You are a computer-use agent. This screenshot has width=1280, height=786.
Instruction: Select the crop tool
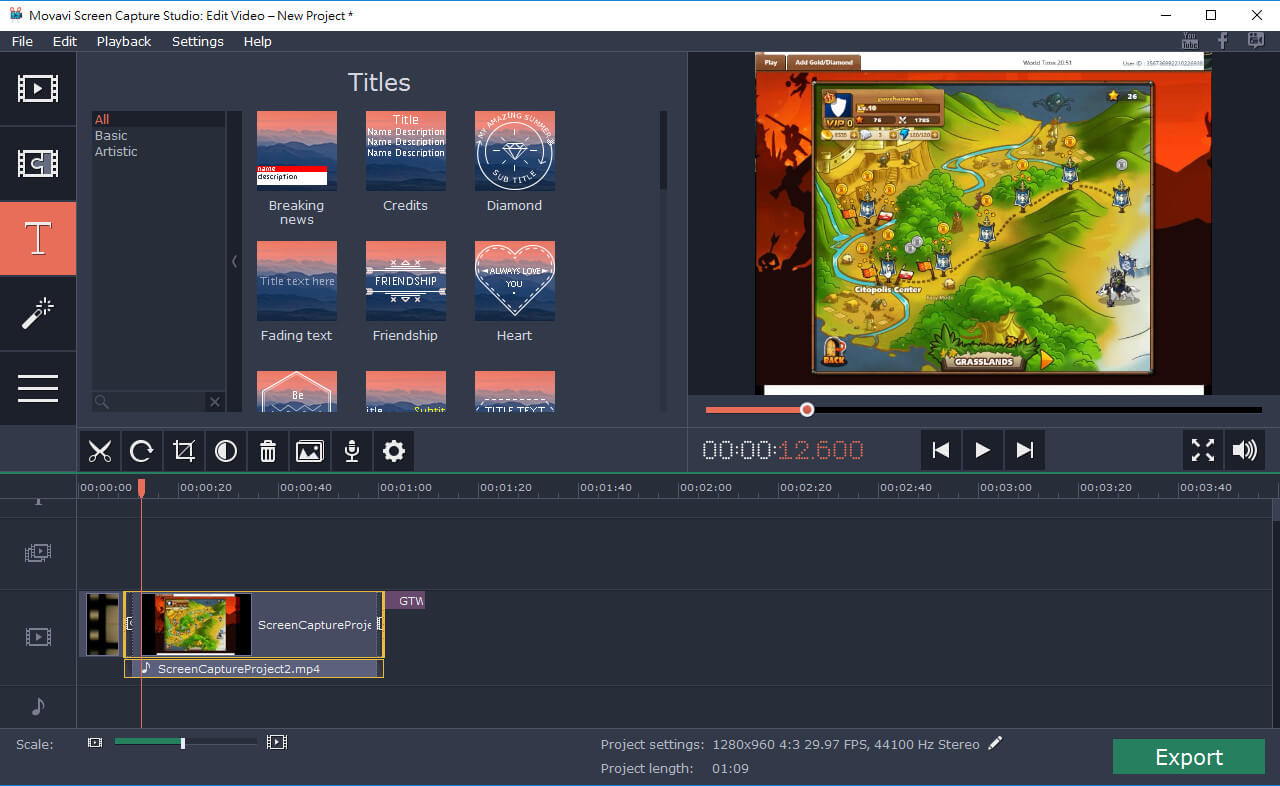[x=184, y=451]
